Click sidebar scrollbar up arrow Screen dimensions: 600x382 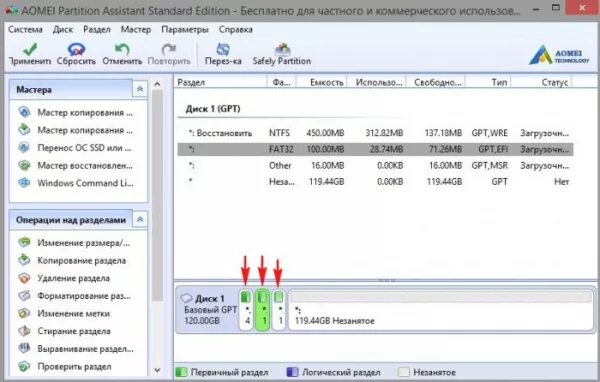tap(157, 84)
